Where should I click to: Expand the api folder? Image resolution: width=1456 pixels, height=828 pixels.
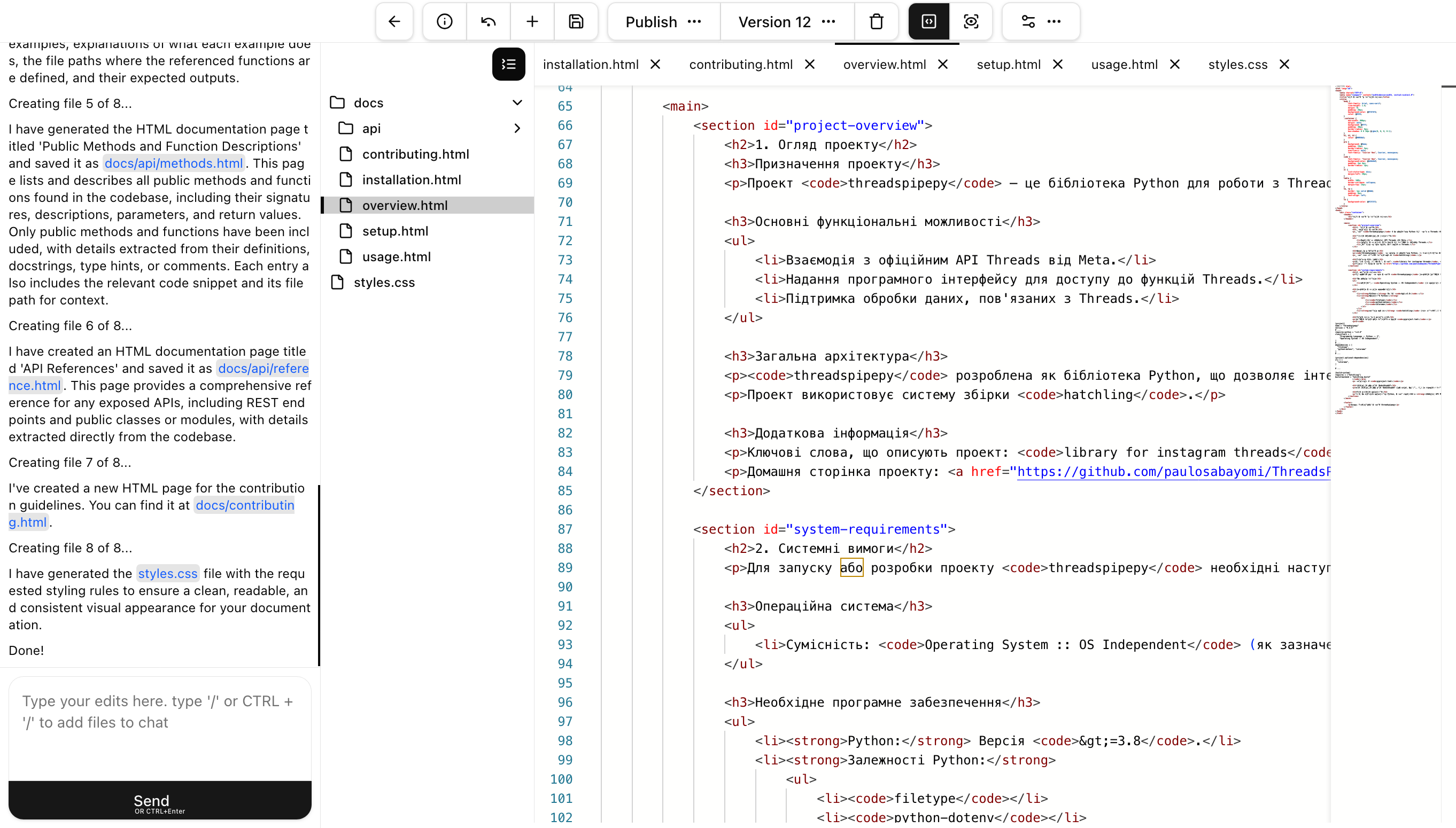coord(517,128)
